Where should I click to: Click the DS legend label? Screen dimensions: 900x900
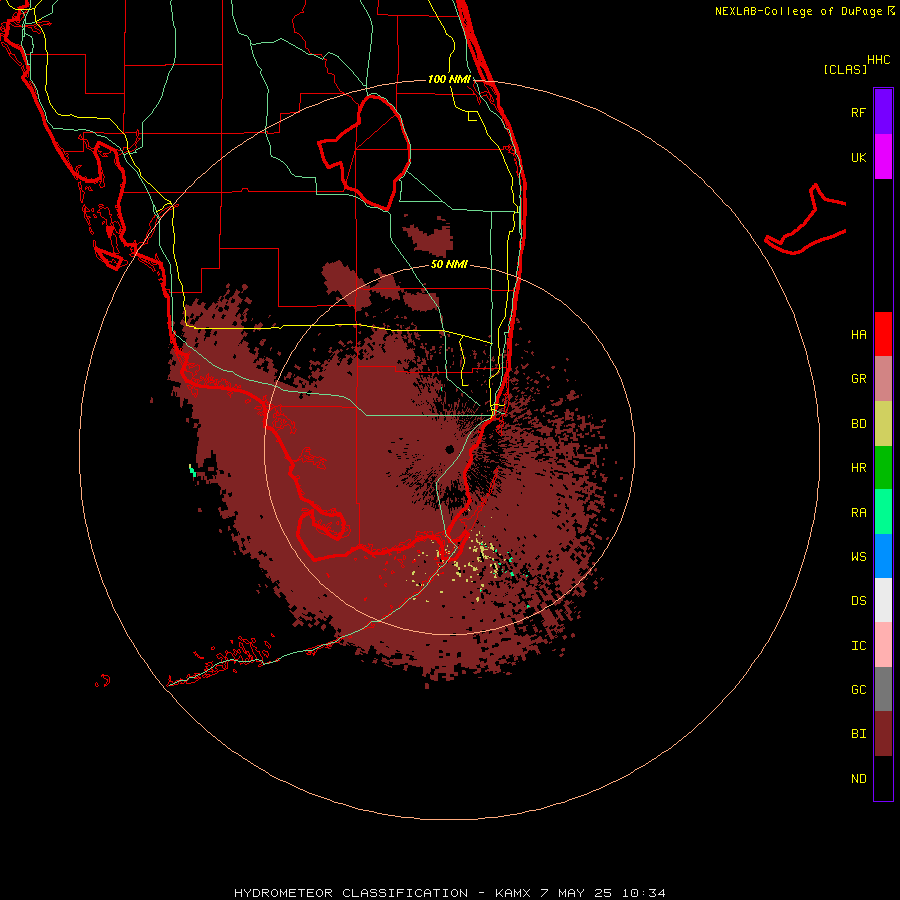(858, 601)
